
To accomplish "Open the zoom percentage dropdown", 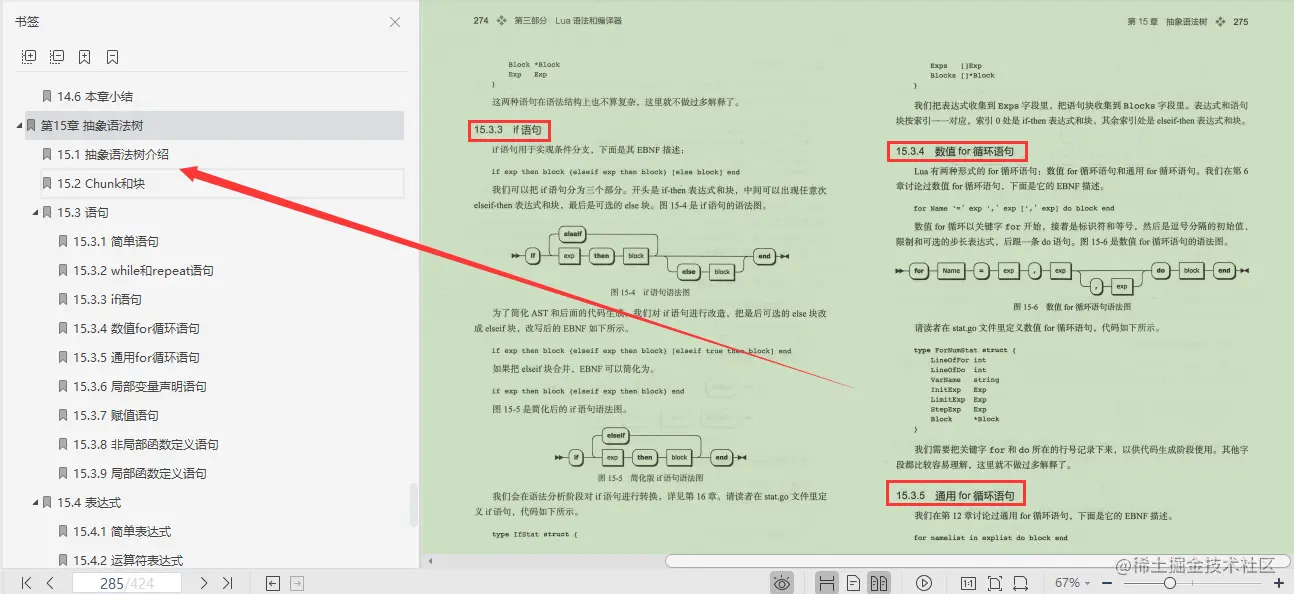I will pyautogui.click(x=1074, y=582).
